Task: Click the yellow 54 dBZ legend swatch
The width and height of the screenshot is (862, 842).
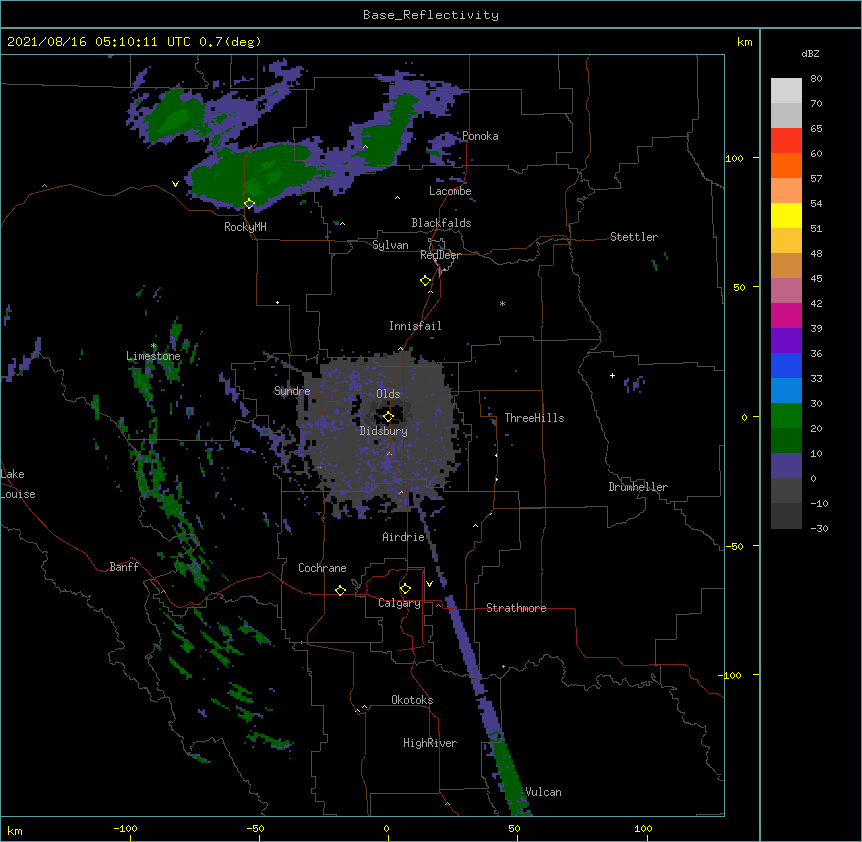Action: pos(786,215)
